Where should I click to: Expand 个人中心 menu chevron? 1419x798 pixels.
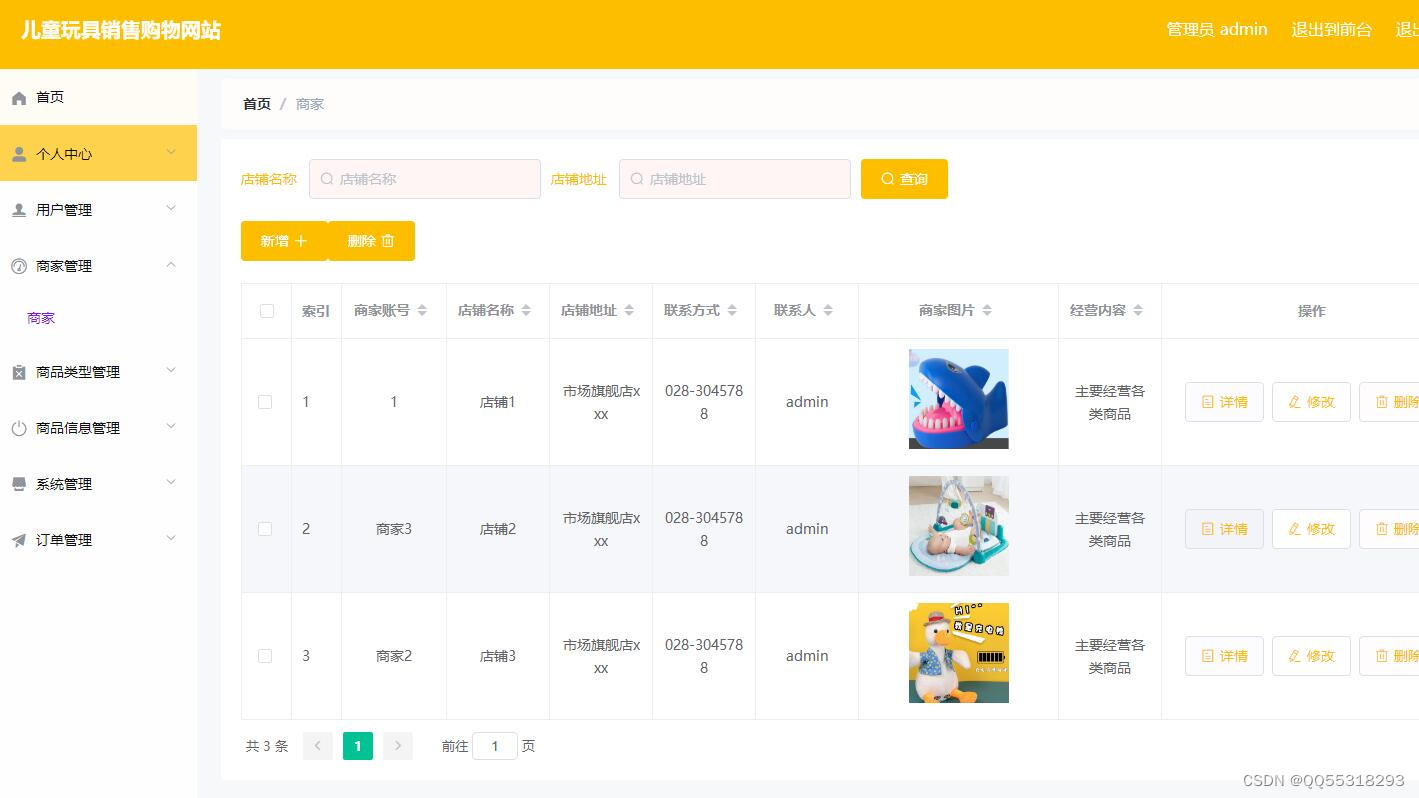tap(171, 152)
